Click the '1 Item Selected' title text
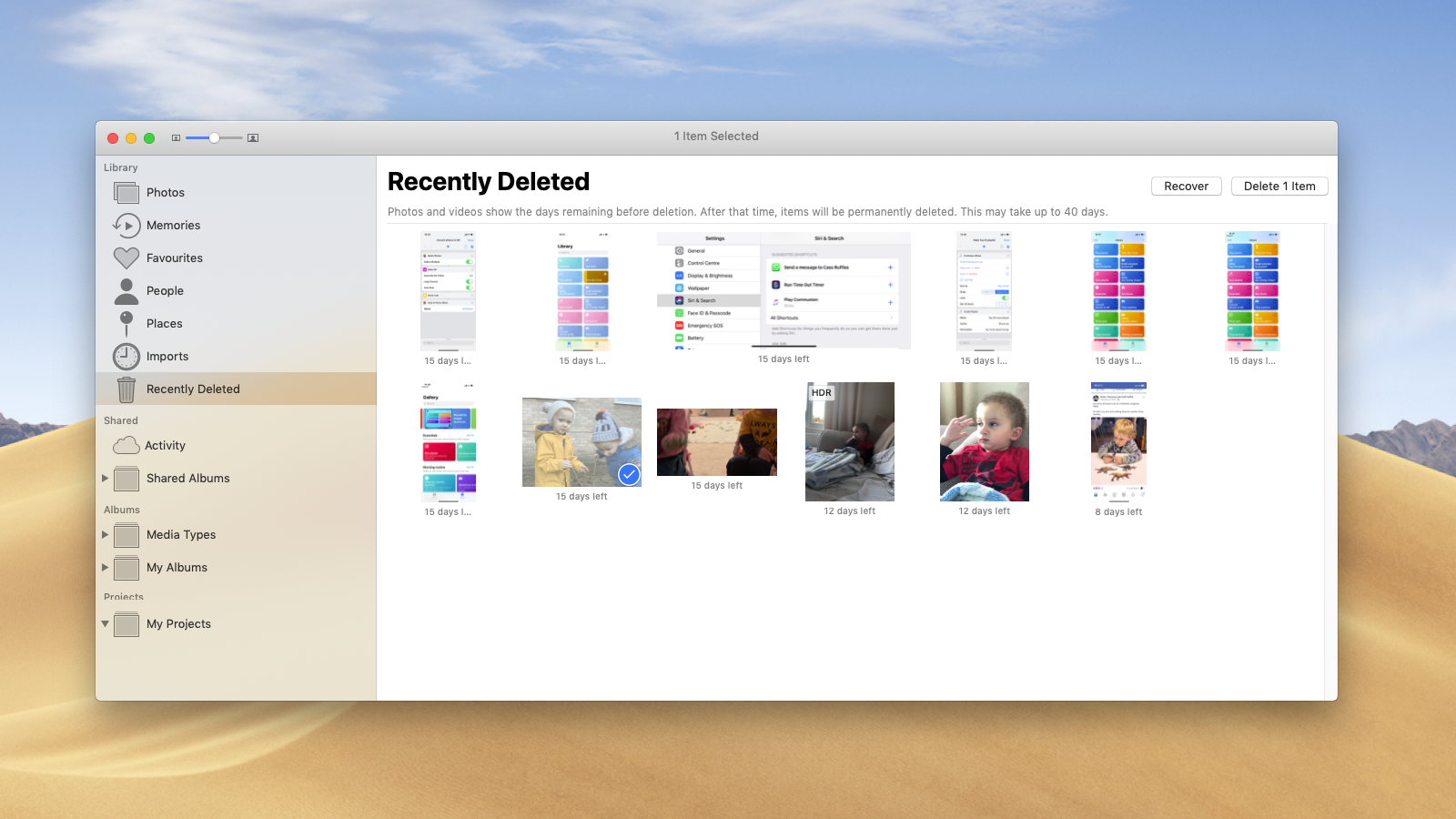1456x819 pixels. 716,136
